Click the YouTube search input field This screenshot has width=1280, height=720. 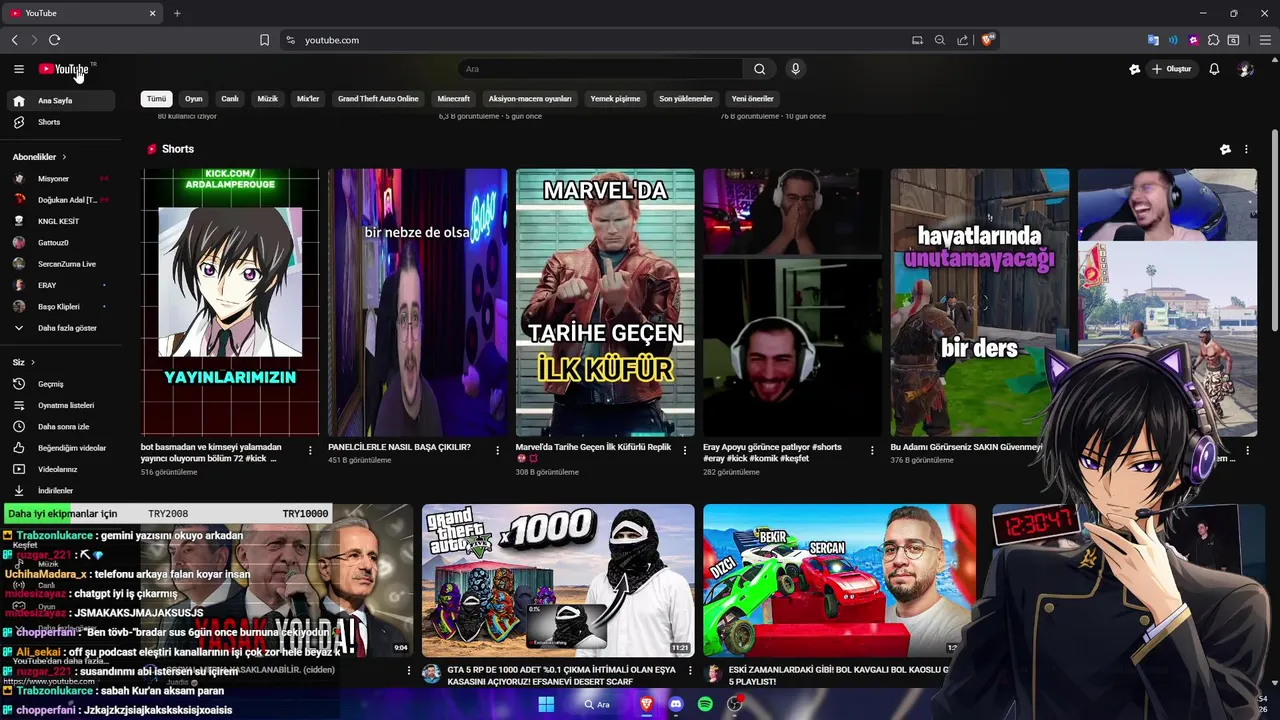[600, 69]
